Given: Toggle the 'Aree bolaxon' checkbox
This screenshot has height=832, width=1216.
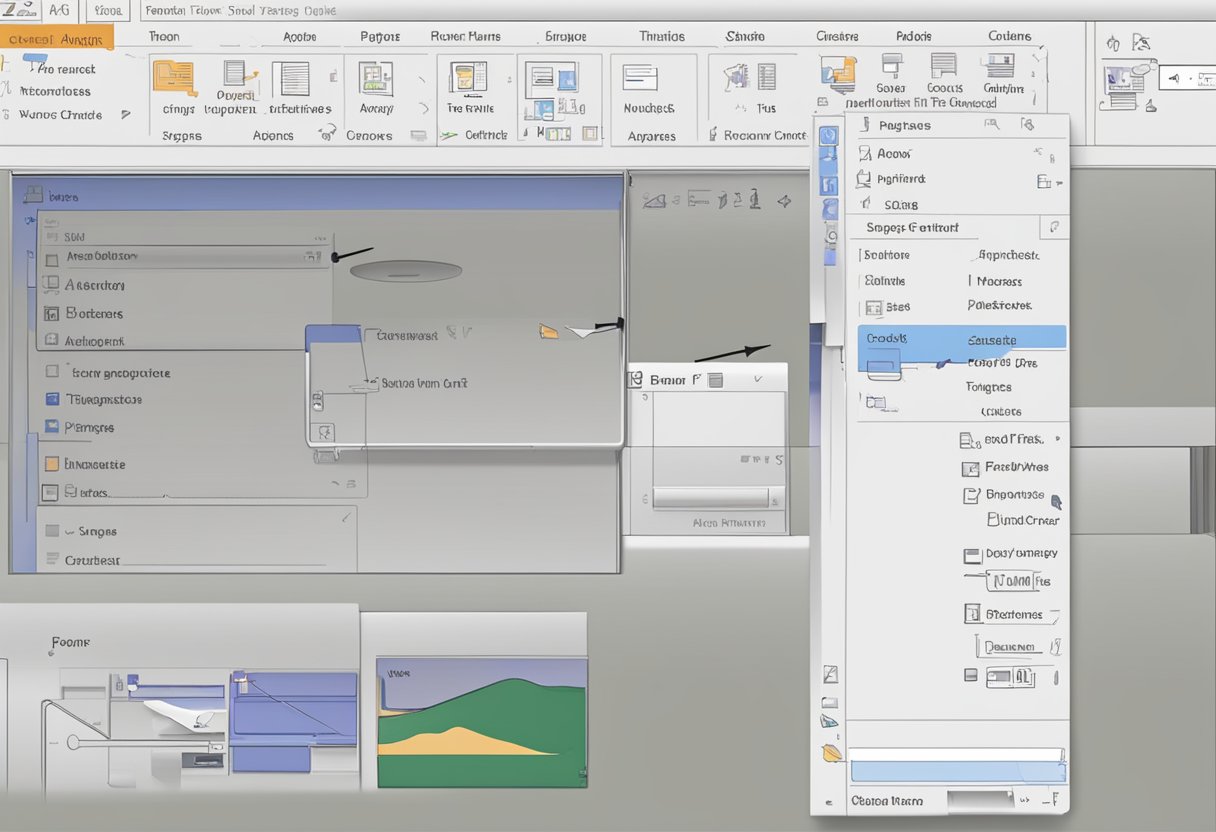Looking at the screenshot, I should (52, 258).
